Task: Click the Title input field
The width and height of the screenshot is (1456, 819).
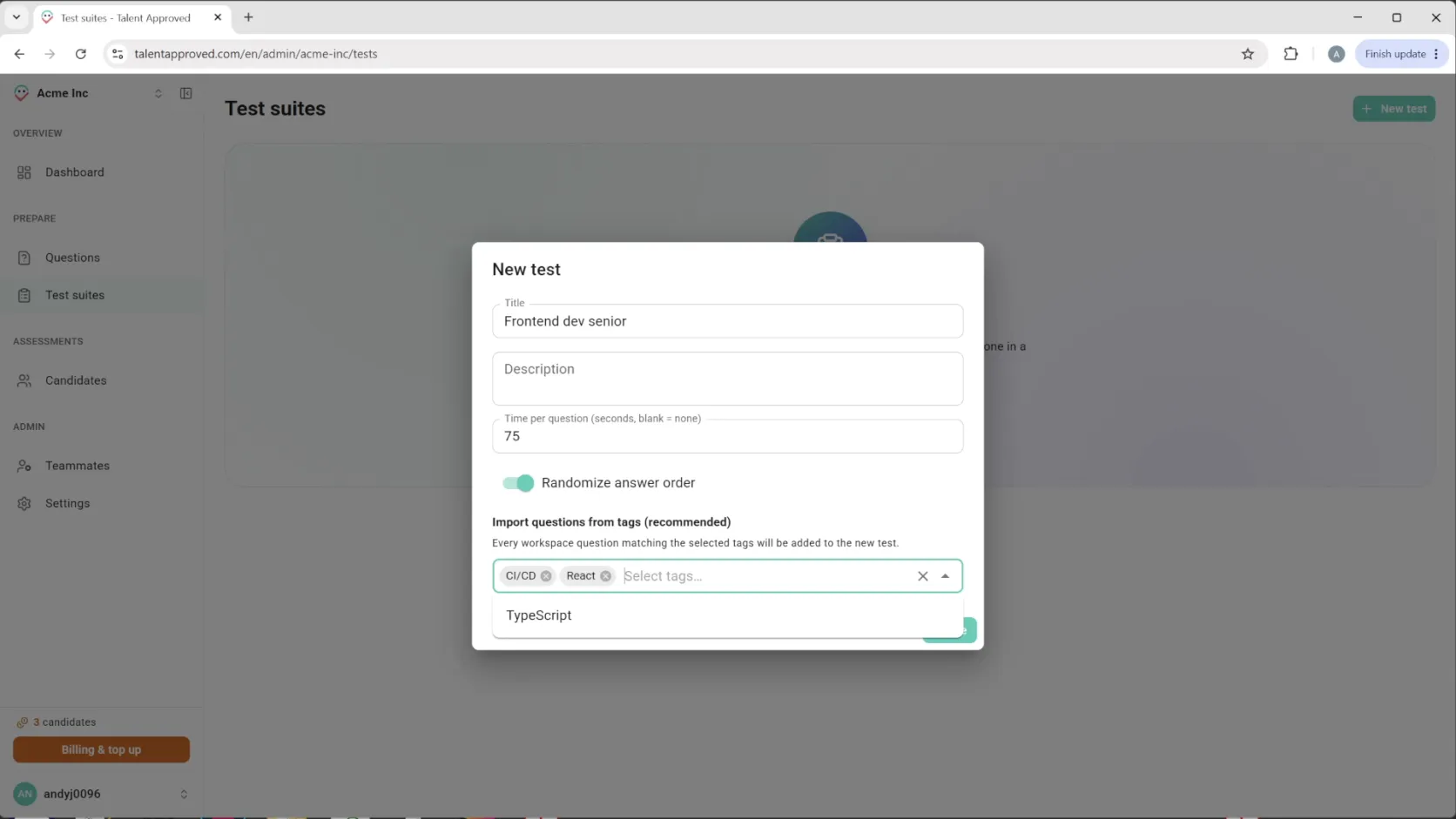Action: [727, 321]
